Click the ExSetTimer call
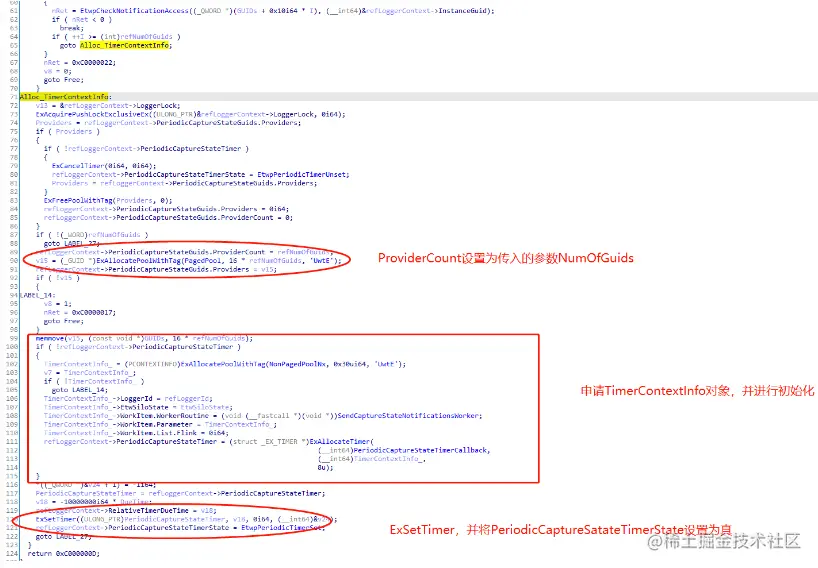Viewport: 818px width, 568px height. point(54,519)
